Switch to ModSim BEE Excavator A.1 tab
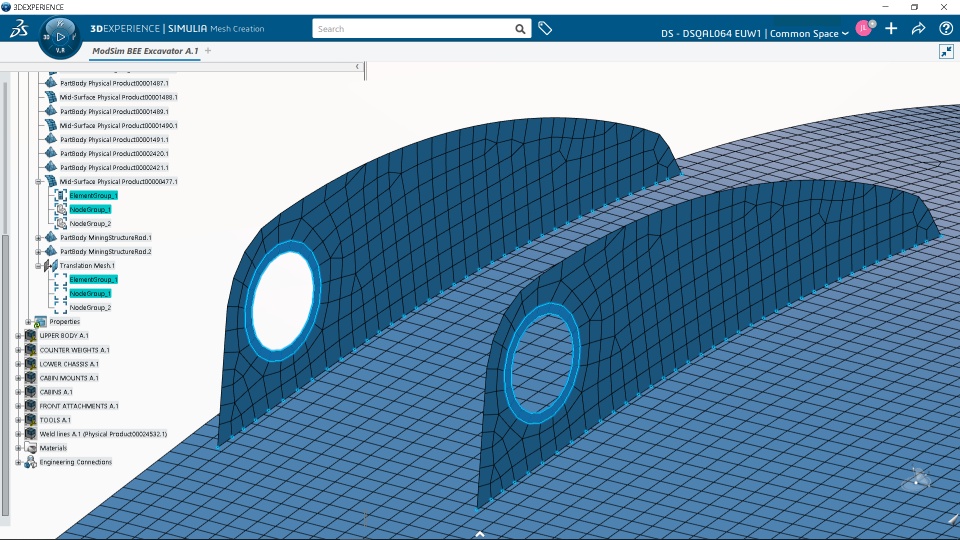The width and height of the screenshot is (960, 540). tap(145, 51)
